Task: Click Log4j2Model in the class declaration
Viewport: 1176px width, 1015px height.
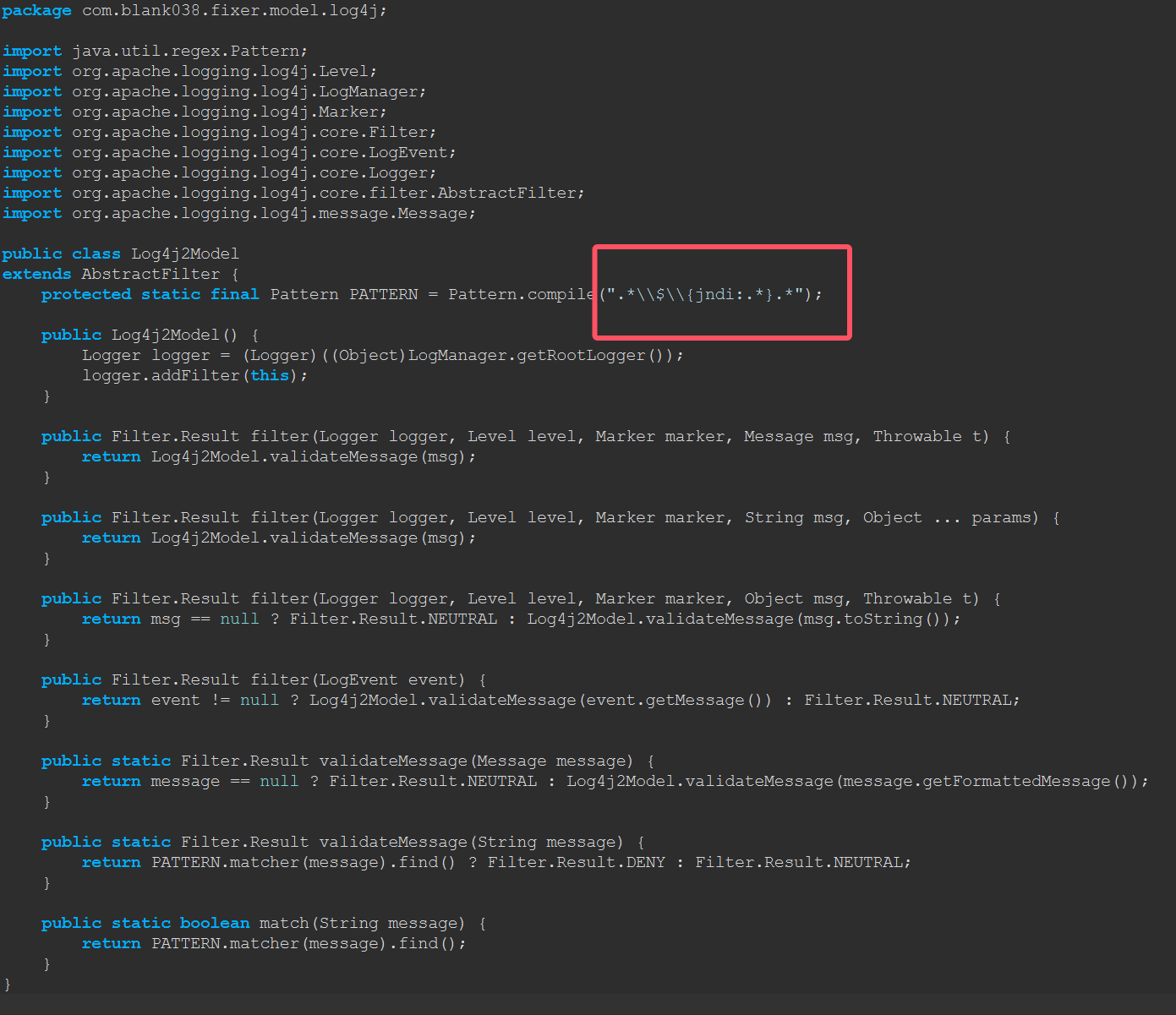Action: [x=184, y=254]
